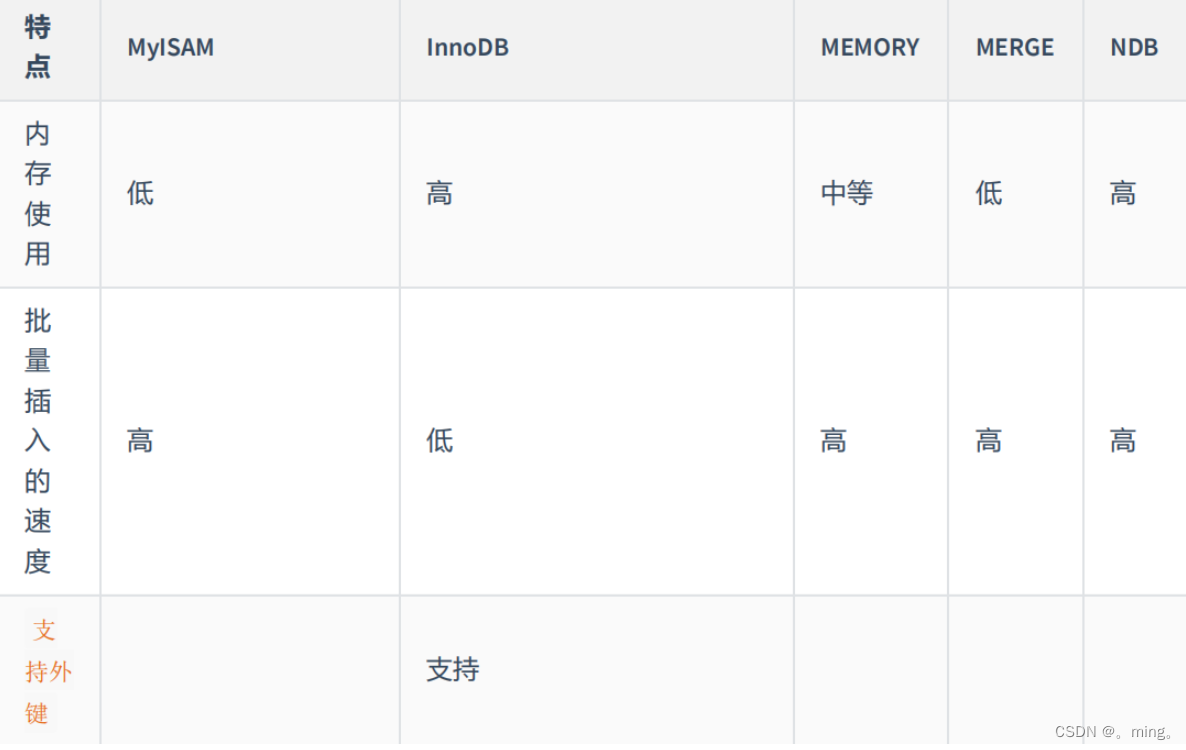Click the MEMORY column header
The width and height of the screenshot is (1186, 750).
tap(869, 48)
